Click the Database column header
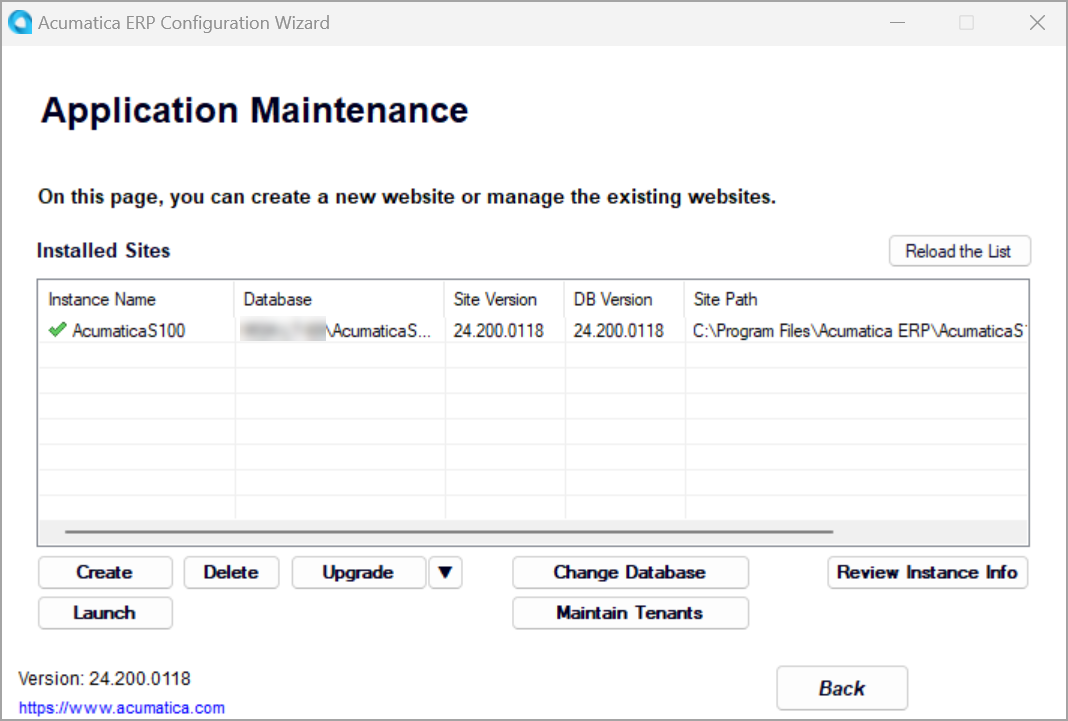The height and width of the screenshot is (721, 1068). coord(339,300)
